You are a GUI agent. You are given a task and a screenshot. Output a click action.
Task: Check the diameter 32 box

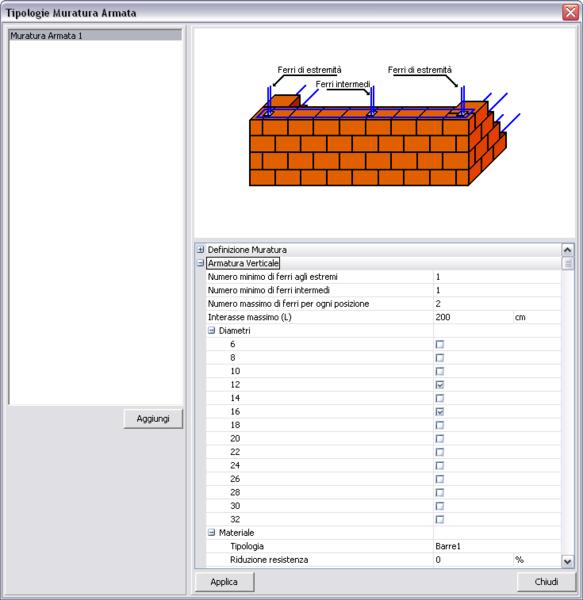pyautogui.click(x=440, y=520)
